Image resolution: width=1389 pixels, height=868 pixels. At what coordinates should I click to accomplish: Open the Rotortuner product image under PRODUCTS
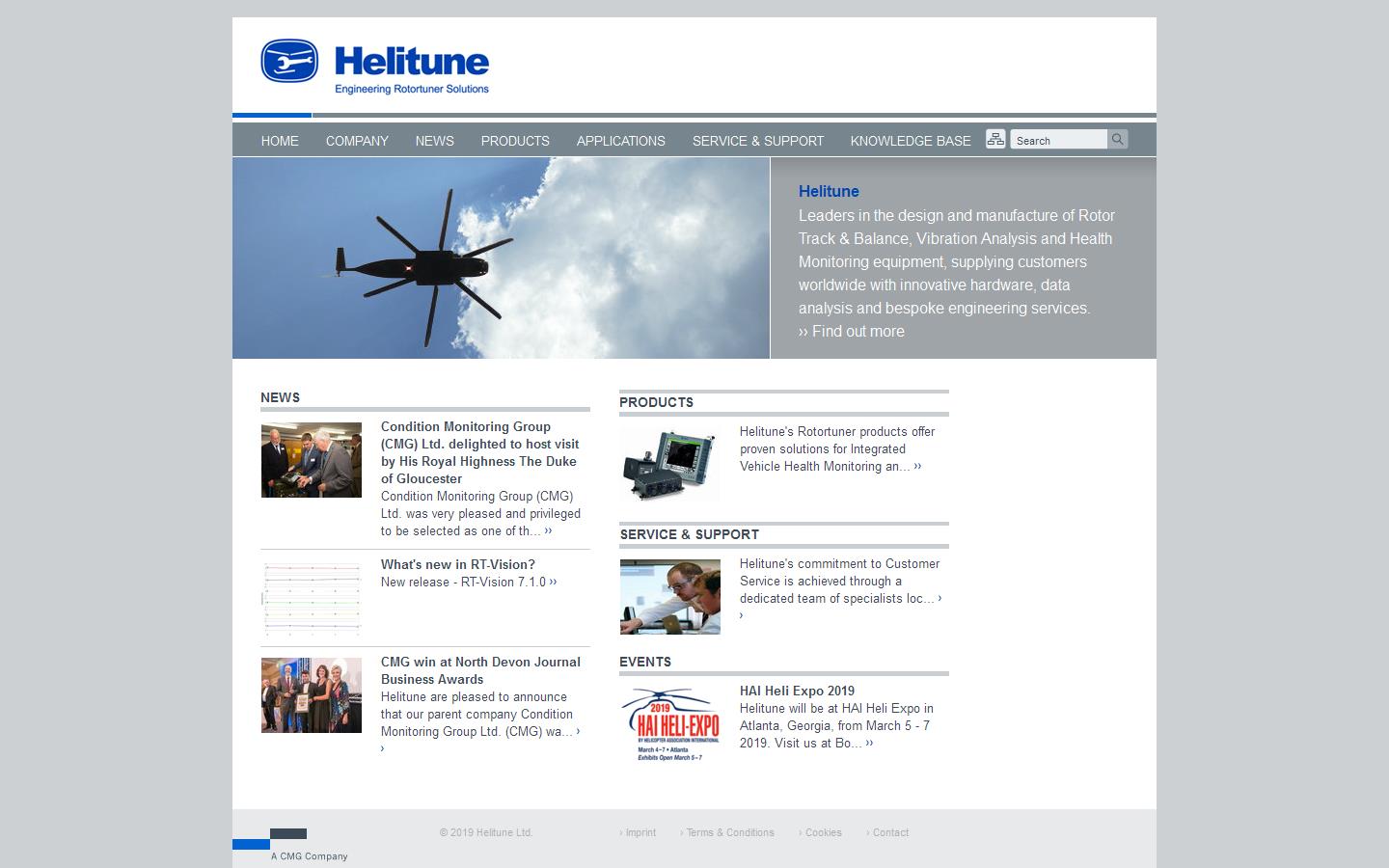pyautogui.click(x=669, y=464)
